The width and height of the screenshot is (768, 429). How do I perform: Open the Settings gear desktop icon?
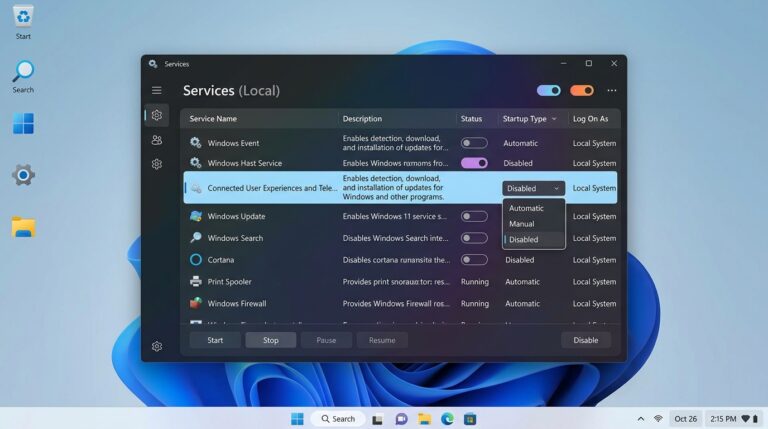tap(23, 175)
